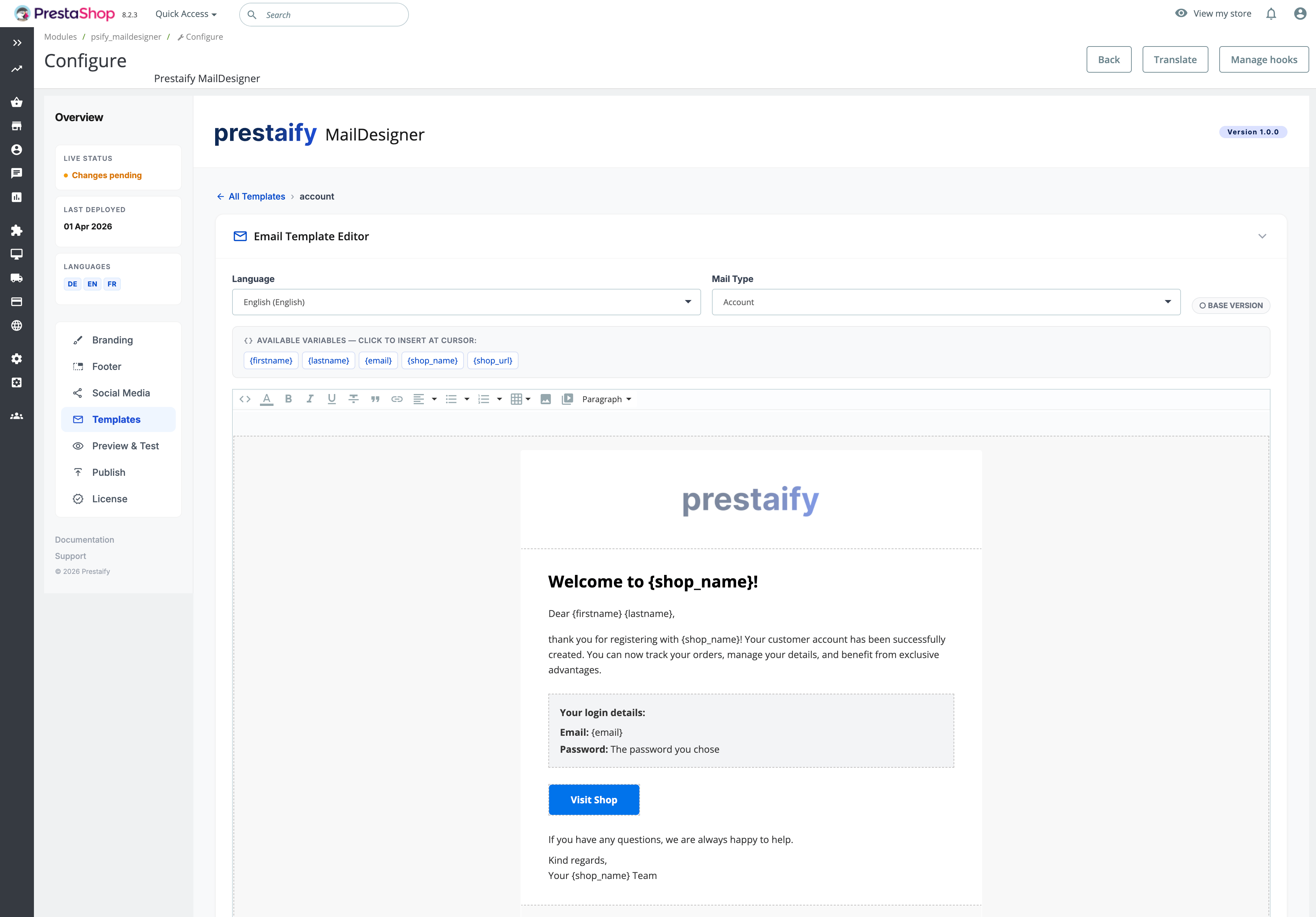Toggle underline formatting in the editor
Image resolution: width=1316 pixels, height=917 pixels.
[332, 399]
